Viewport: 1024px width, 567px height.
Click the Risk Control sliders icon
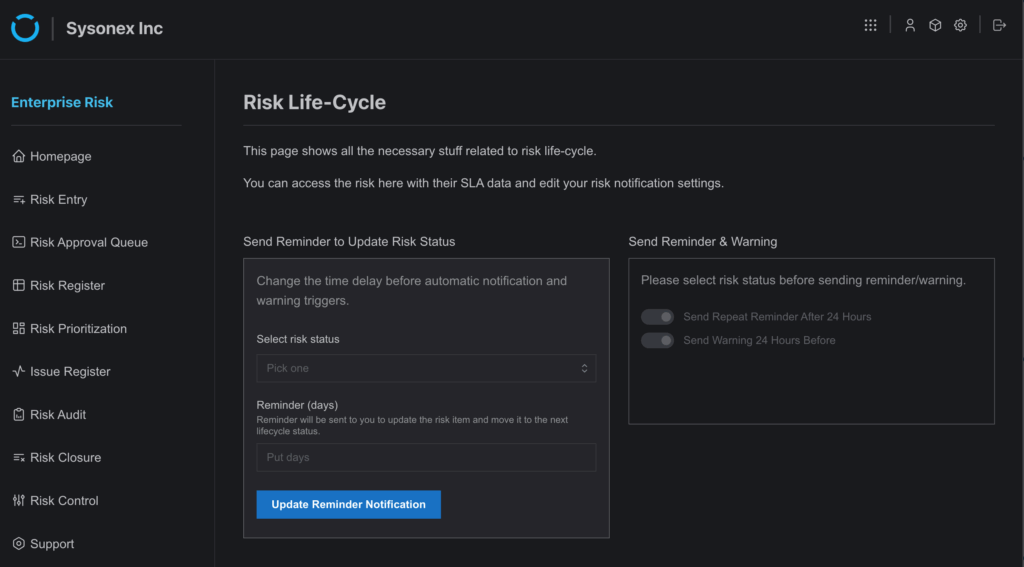pos(19,501)
